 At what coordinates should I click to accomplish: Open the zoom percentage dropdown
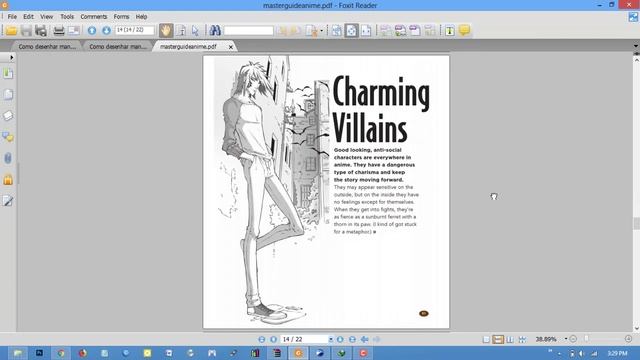(566, 339)
